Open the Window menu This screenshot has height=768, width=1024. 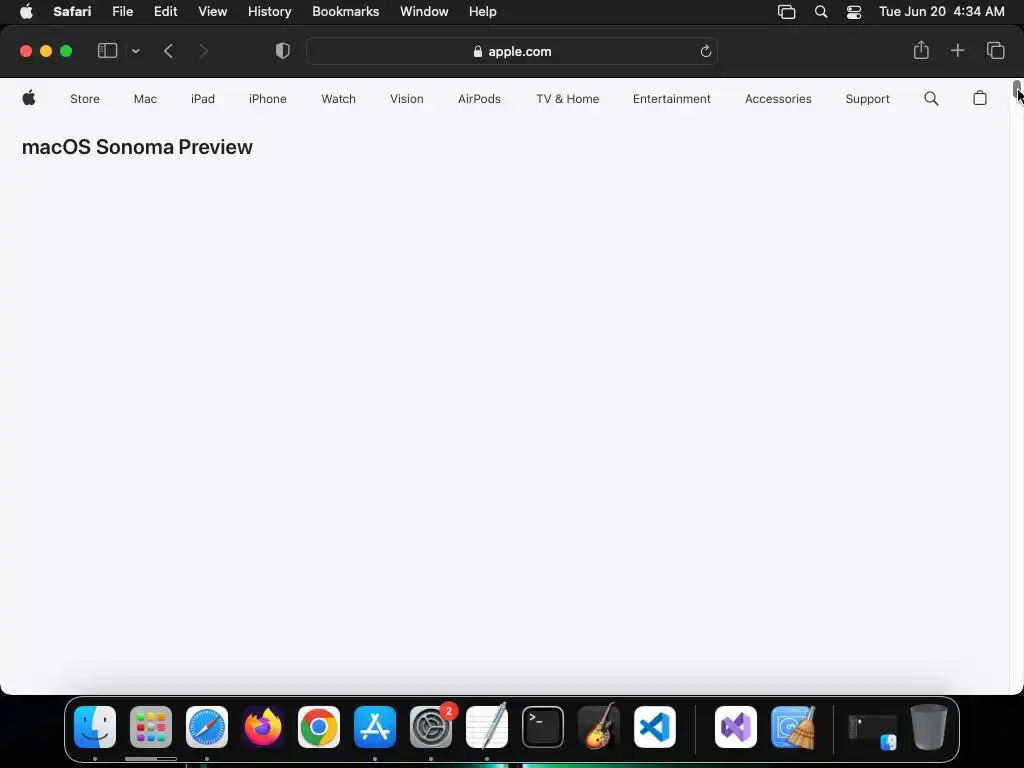(x=424, y=12)
